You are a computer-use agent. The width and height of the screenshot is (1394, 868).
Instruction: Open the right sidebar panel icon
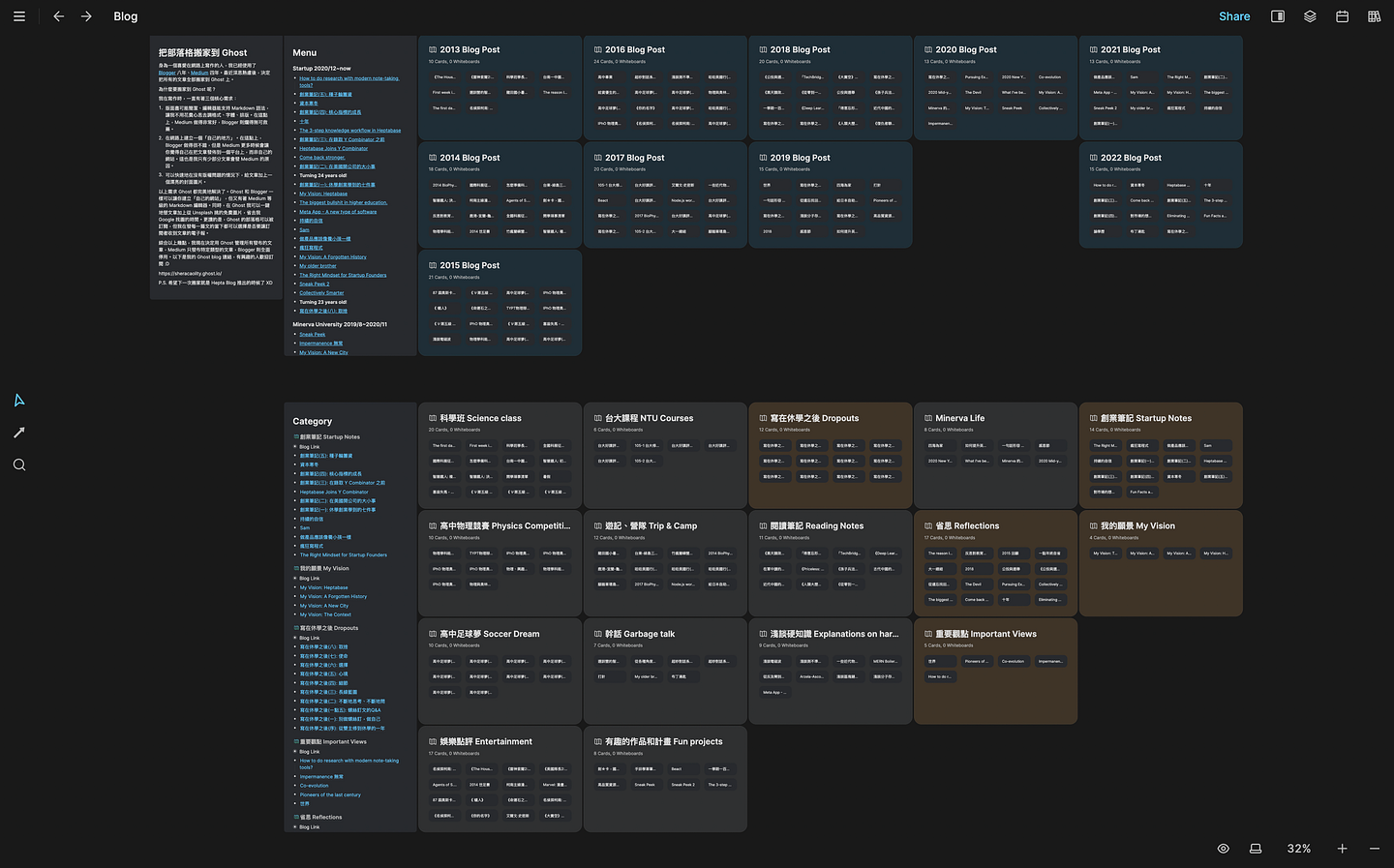[1278, 16]
